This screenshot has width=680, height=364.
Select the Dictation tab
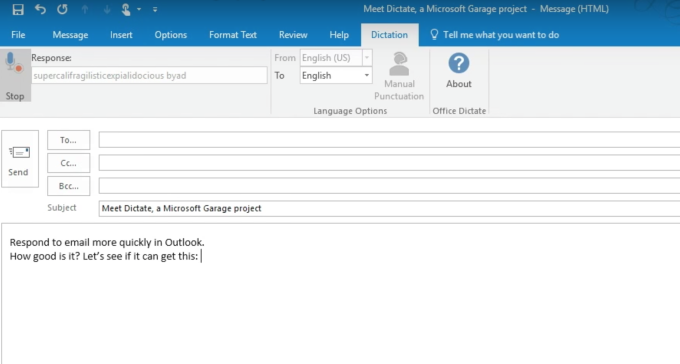tap(389, 35)
